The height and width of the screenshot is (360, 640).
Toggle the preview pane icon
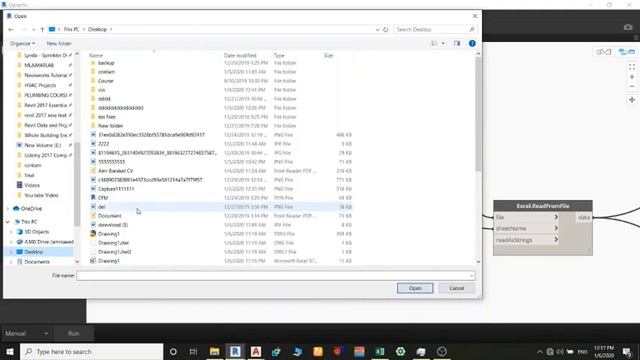click(x=457, y=43)
